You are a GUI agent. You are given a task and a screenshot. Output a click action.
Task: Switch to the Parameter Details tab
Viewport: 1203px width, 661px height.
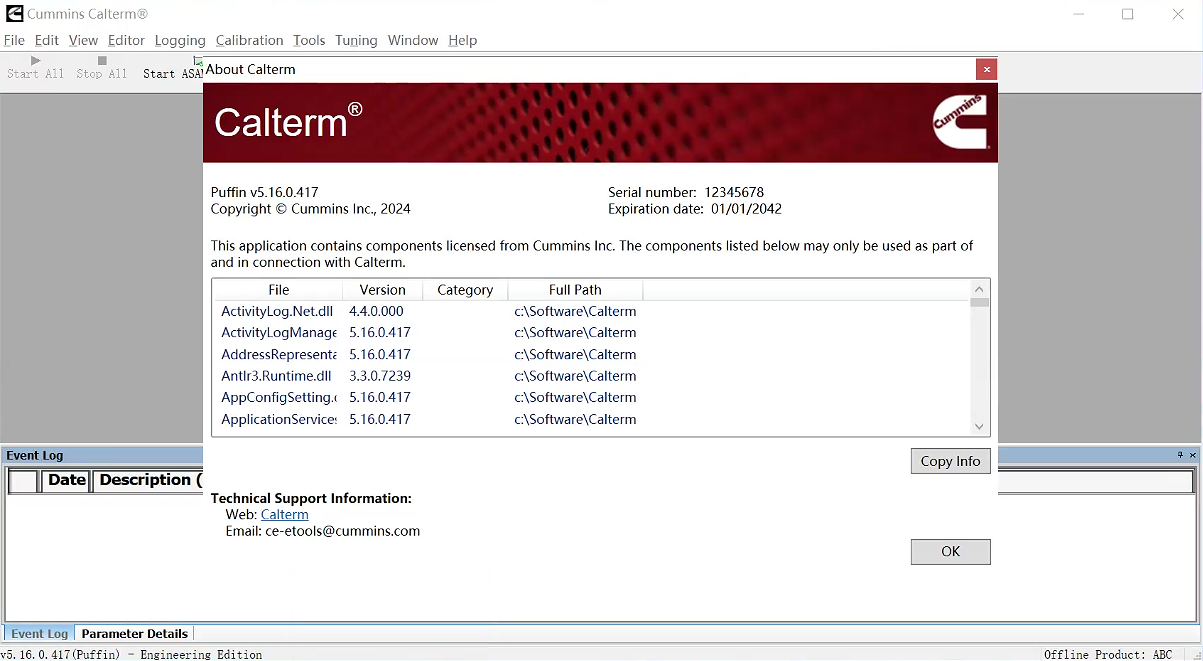pos(135,633)
